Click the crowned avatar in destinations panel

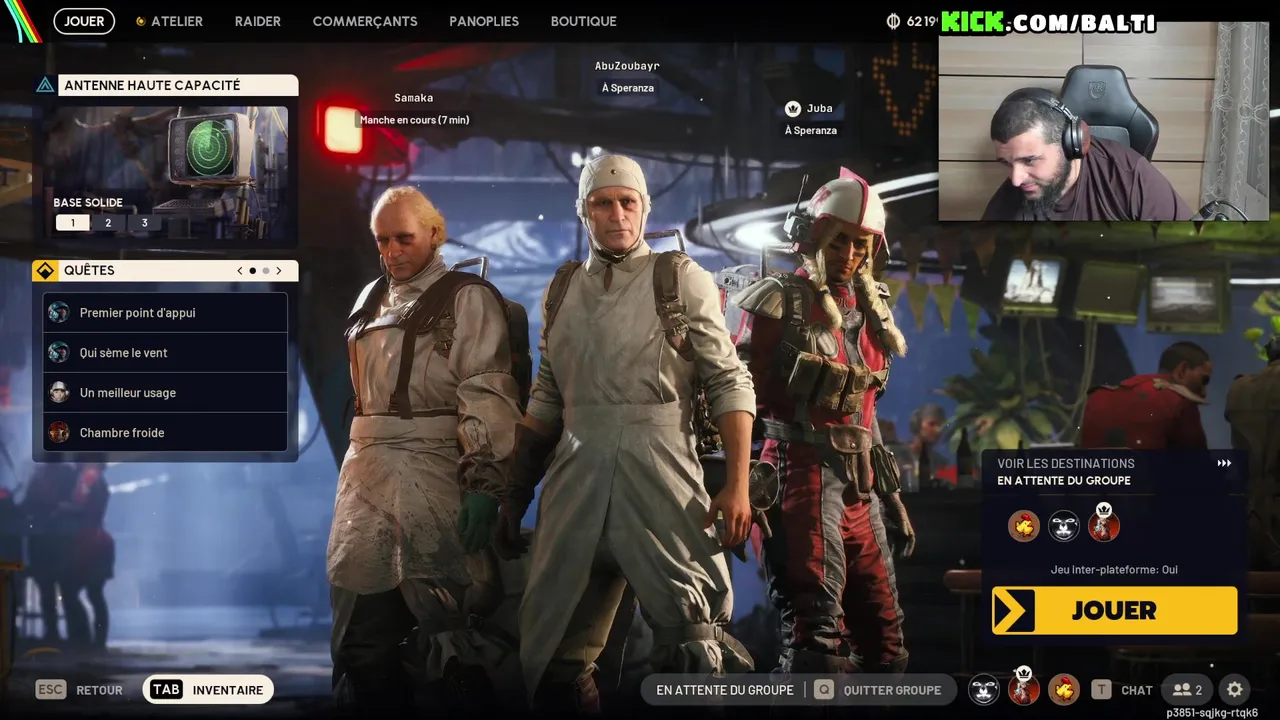tap(1104, 523)
